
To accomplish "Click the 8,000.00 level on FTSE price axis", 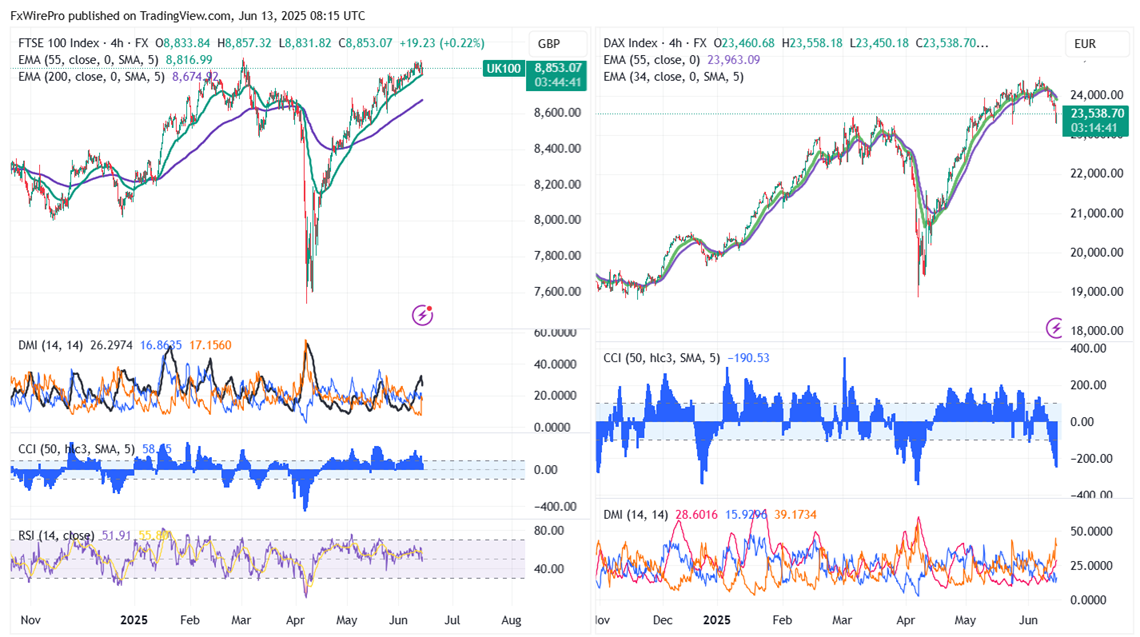I will coord(558,220).
